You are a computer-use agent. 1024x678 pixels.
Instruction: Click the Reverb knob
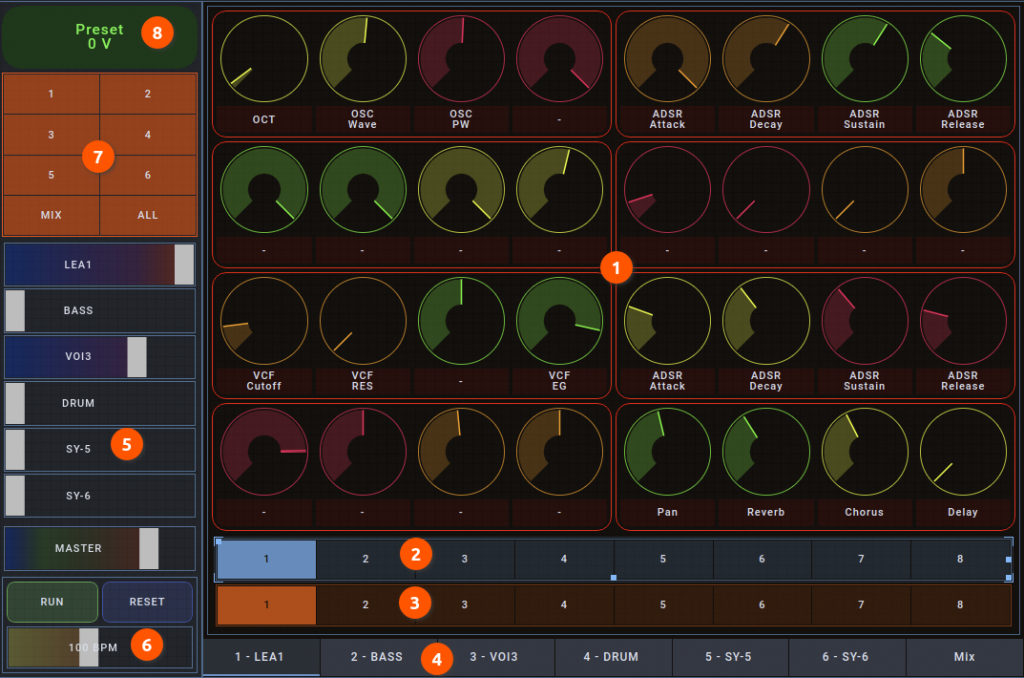pos(766,451)
